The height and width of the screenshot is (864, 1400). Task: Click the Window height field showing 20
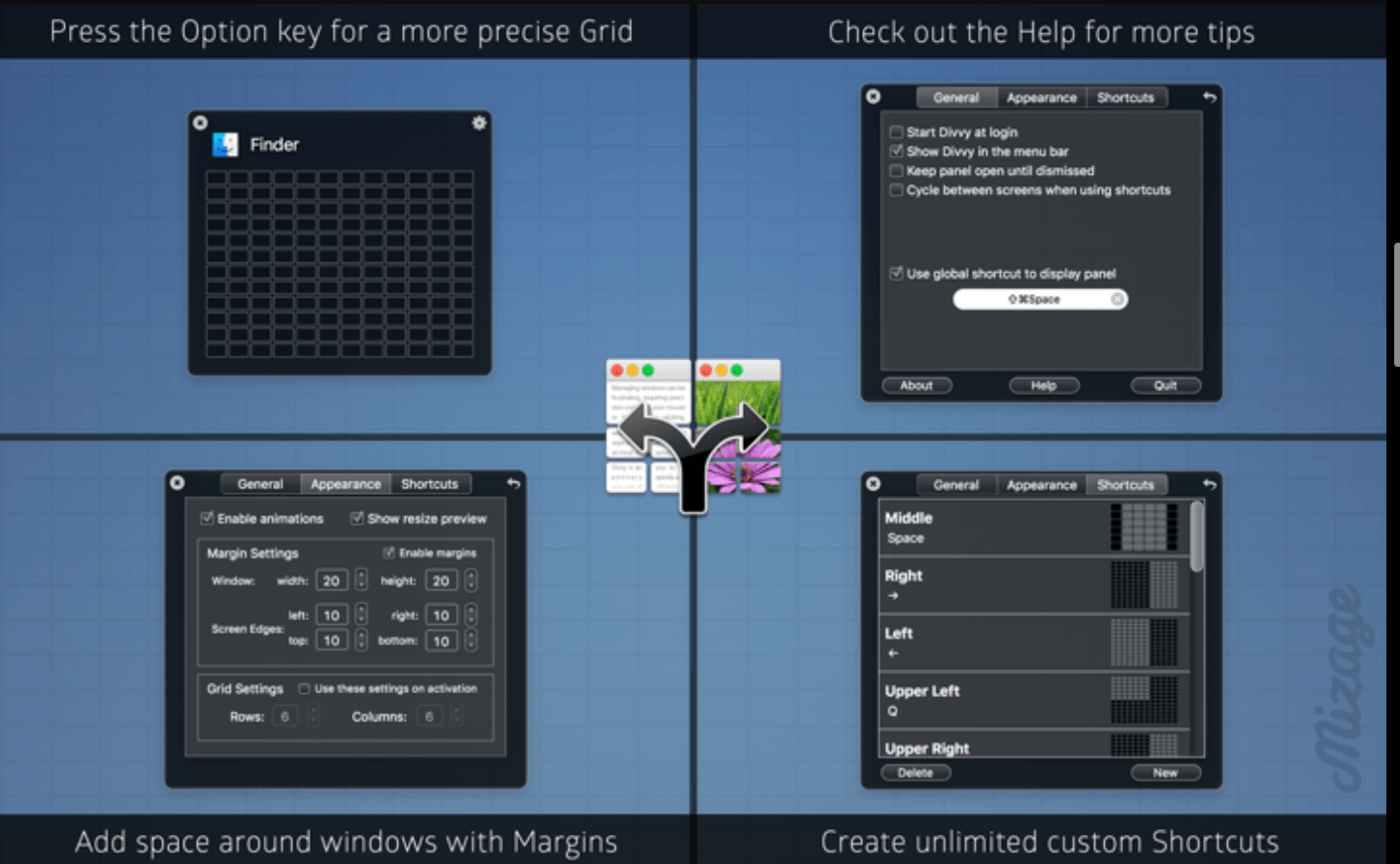click(441, 581)
